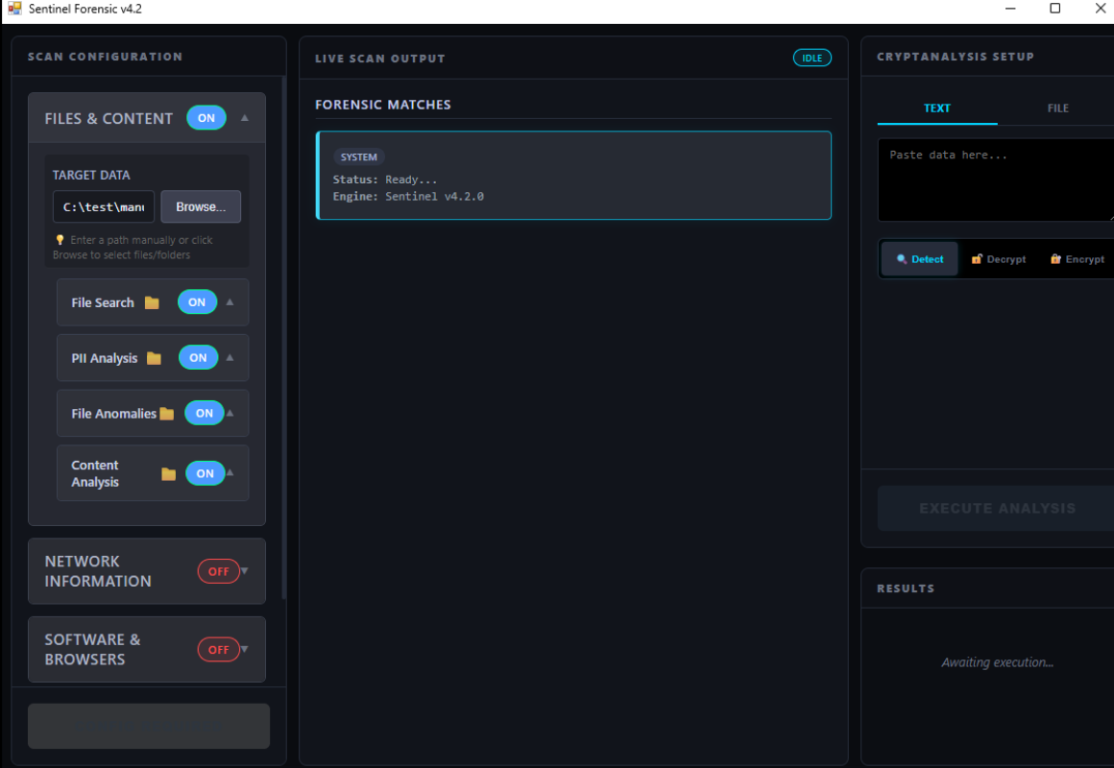Click the File Anomalies folder icon
This screenshot has width=1114, height=768.
[x=167, y=413]
